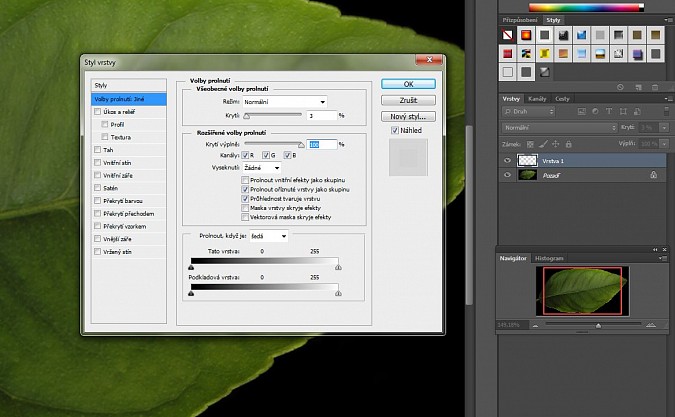
Task: Check Maska vrstvy skryje efekty
Action: pos(245,208)
